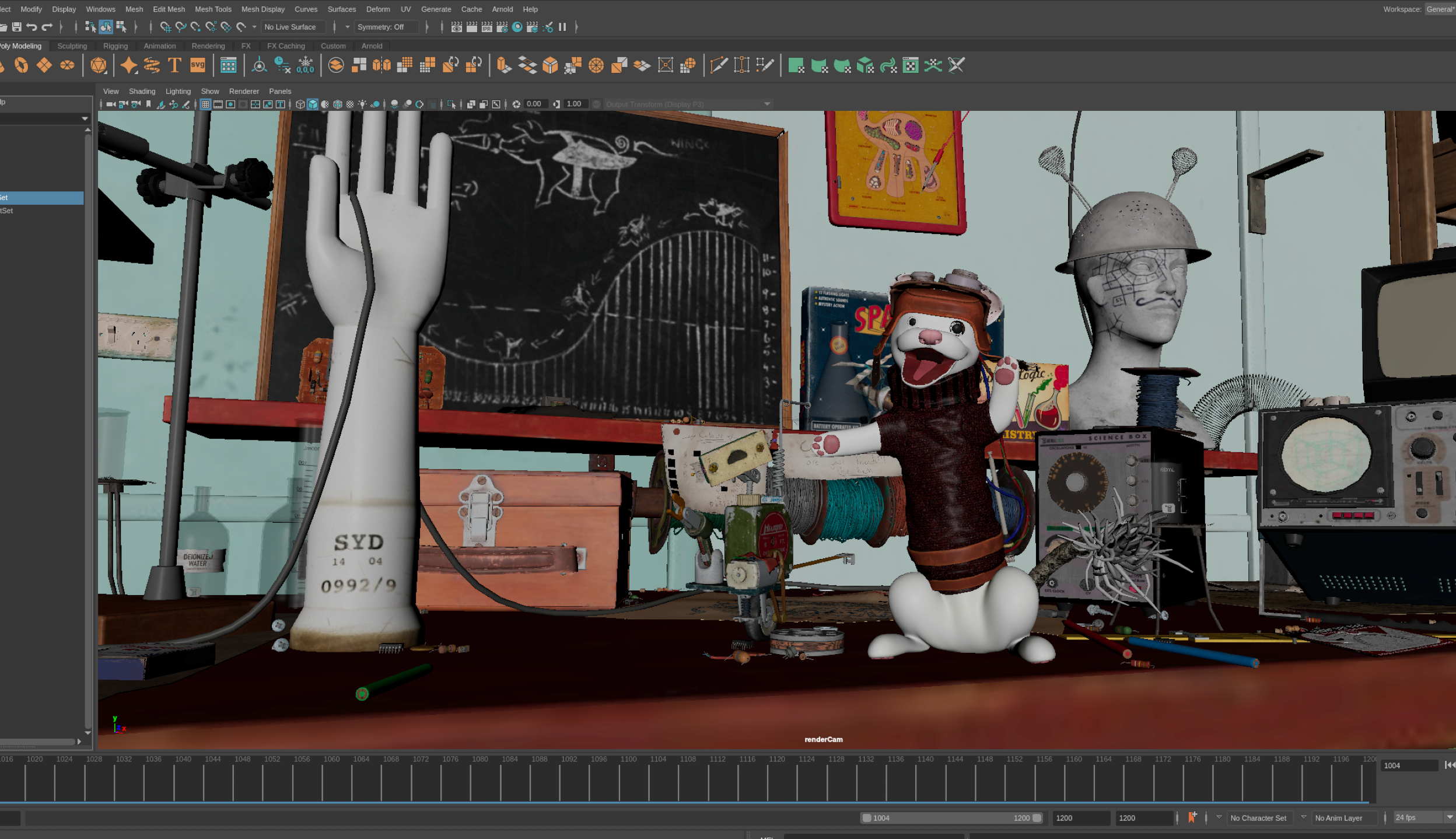Click the Undo arrow icon
1456x839 pixels.
(x=32, y=27)
